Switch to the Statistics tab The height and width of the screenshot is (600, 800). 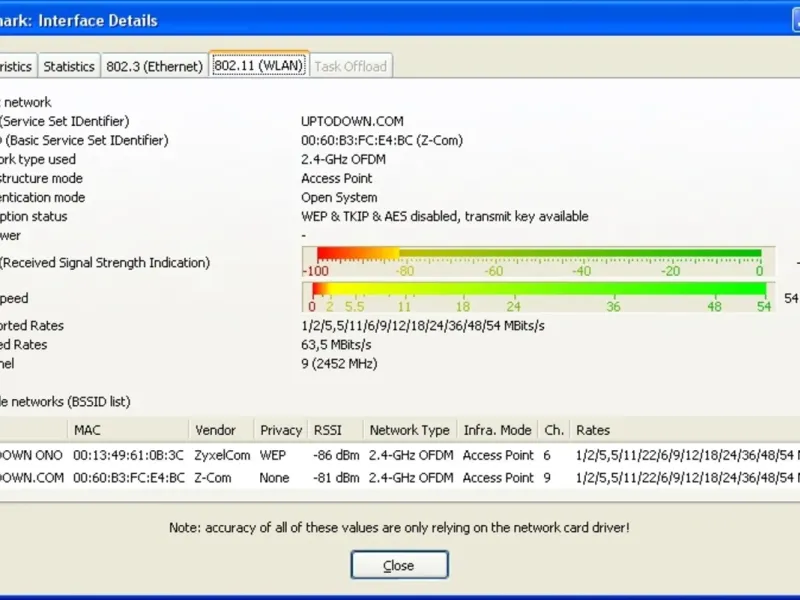(69, 66)
